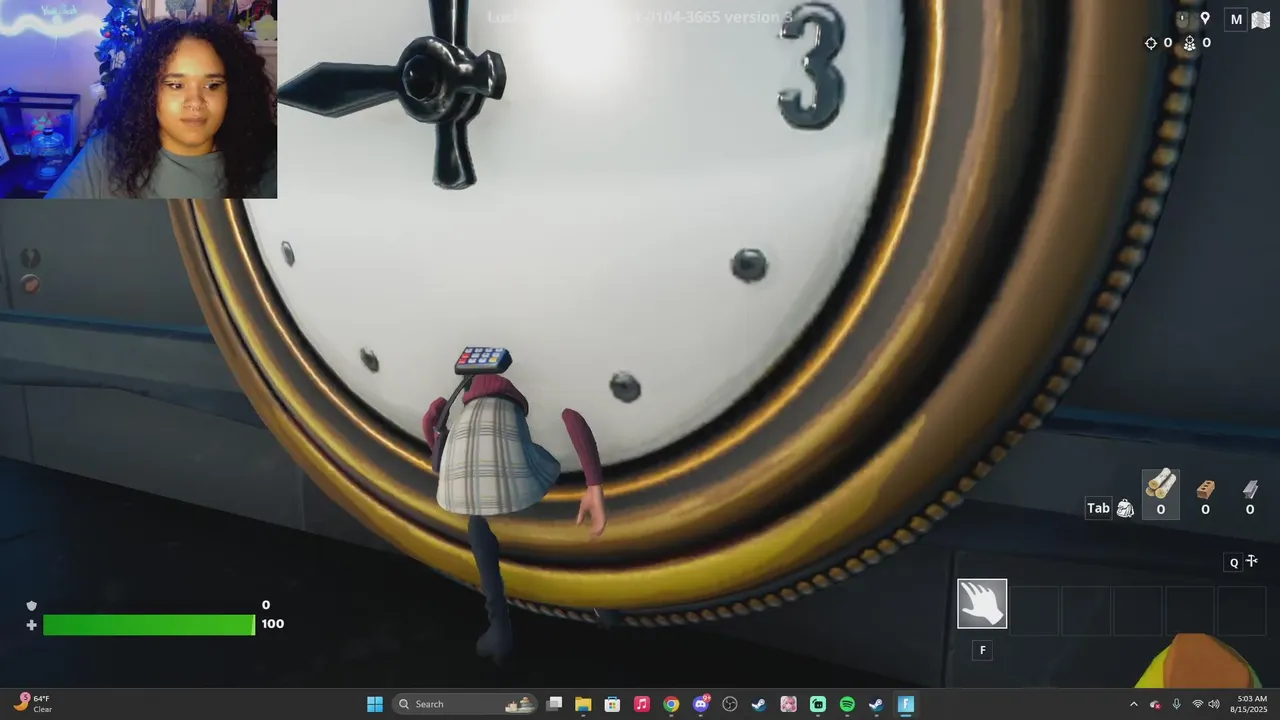Click the keypad device on the character's back
The width and height of the screenshot is (1280, 720).
[x=483, y=360]
